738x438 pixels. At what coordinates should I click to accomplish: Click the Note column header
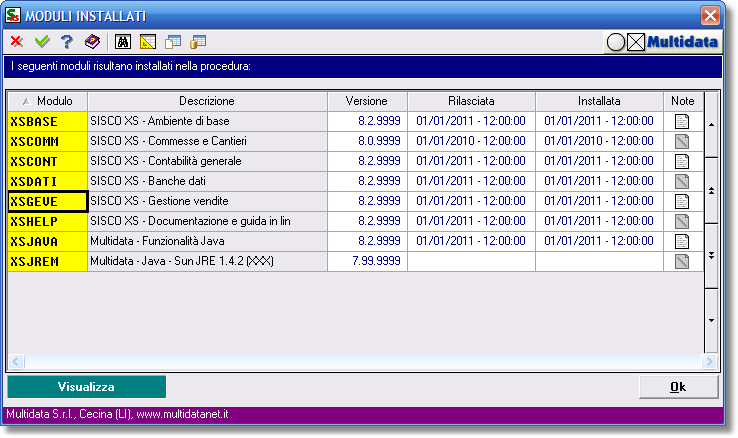tap(683, 101)
